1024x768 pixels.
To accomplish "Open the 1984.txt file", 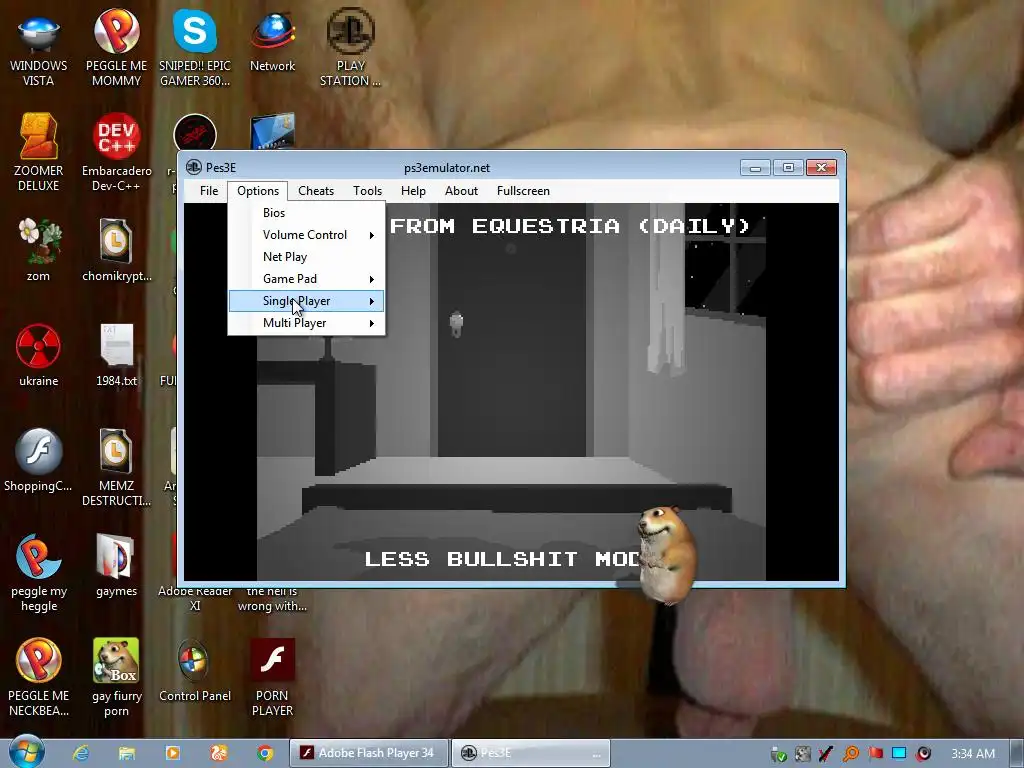I will coord(116,357).
